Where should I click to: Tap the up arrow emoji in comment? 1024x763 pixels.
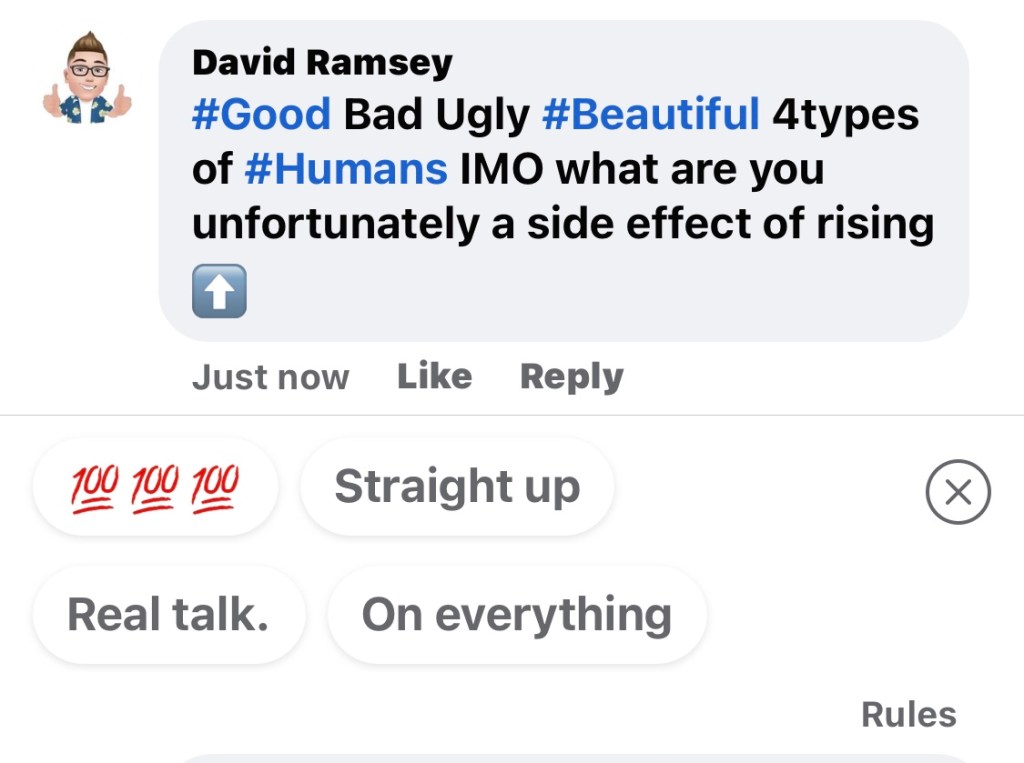point(218,293)
